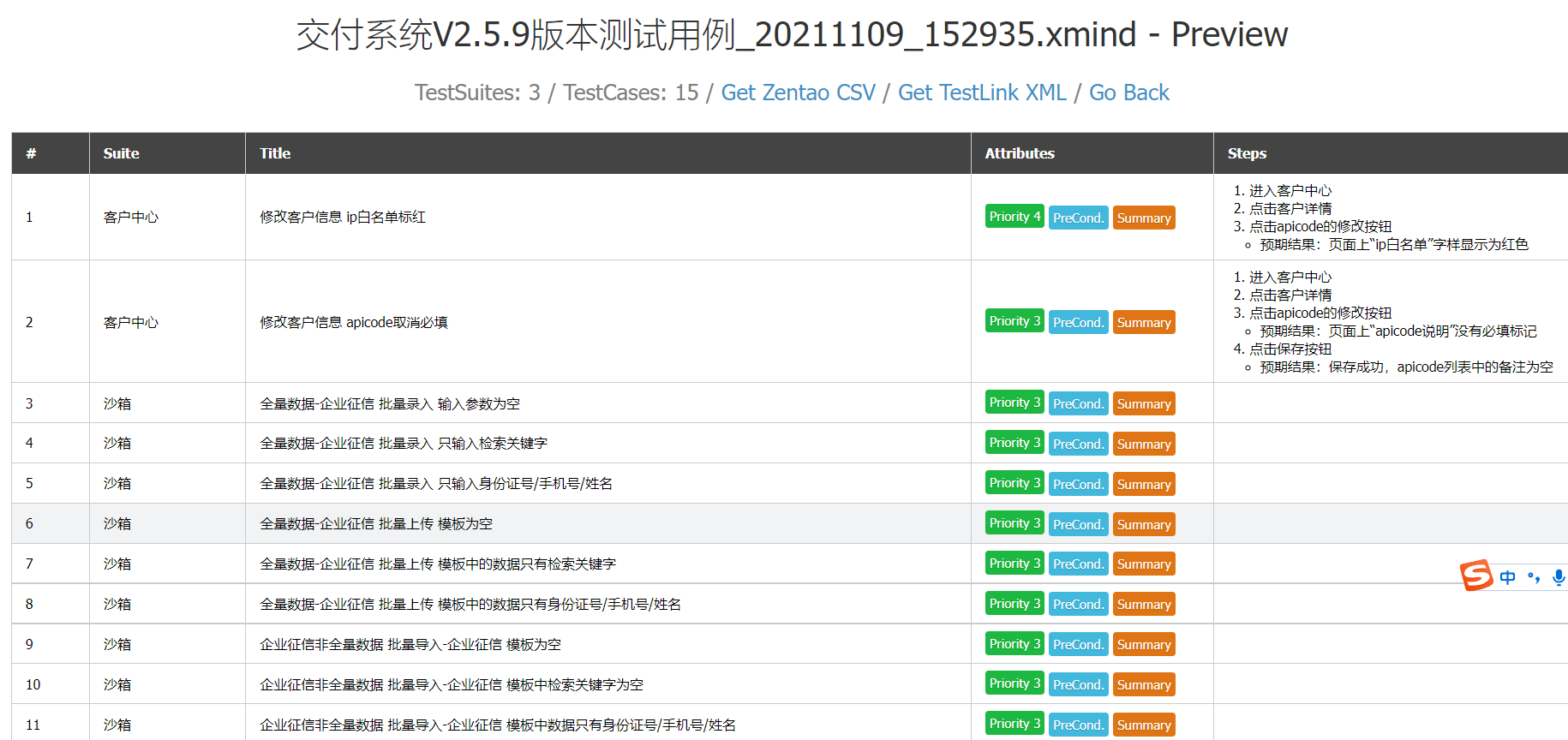Click the TestCases: 15 count text
Screen dimensions: 1568x740
pyautogui.click(x=631, y=92)
